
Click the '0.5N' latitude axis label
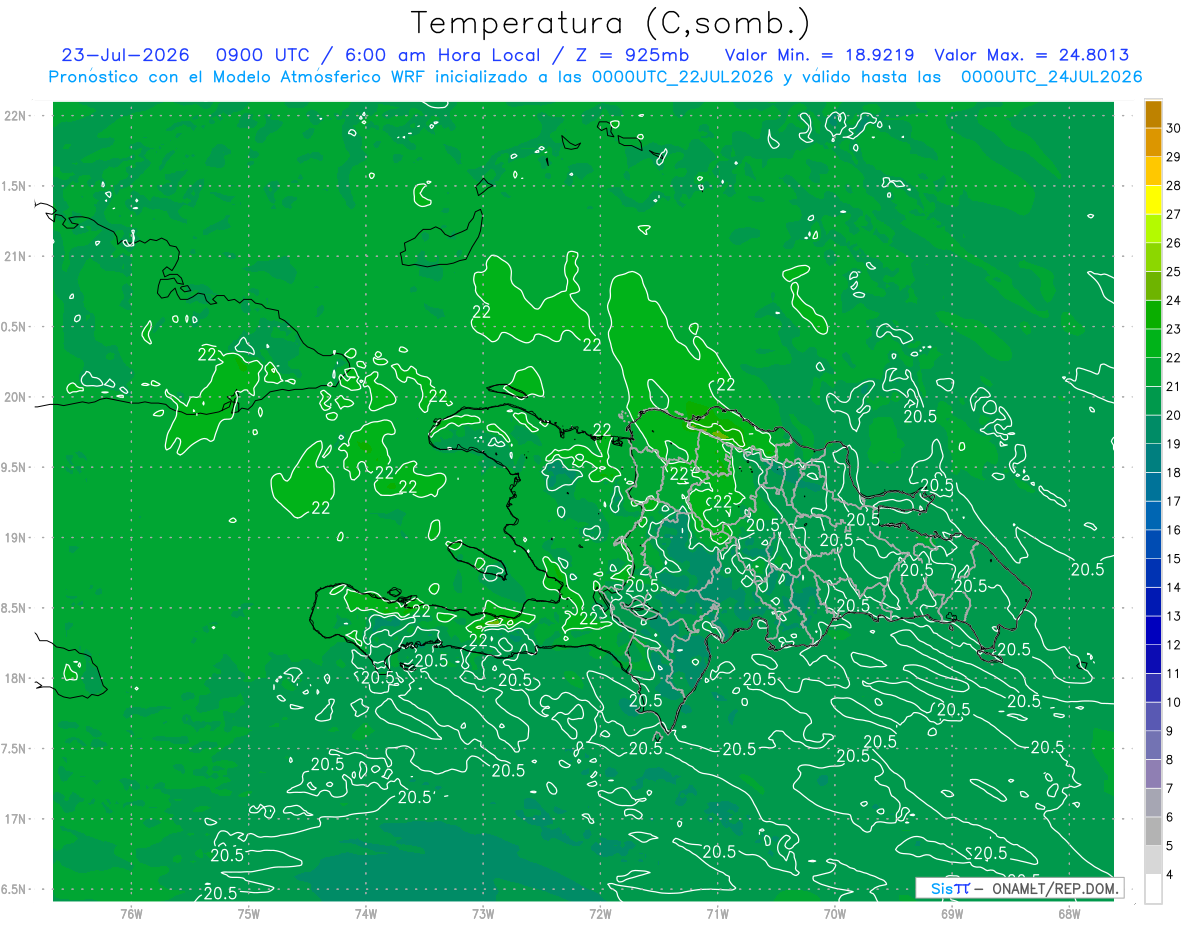pos(15,327)
